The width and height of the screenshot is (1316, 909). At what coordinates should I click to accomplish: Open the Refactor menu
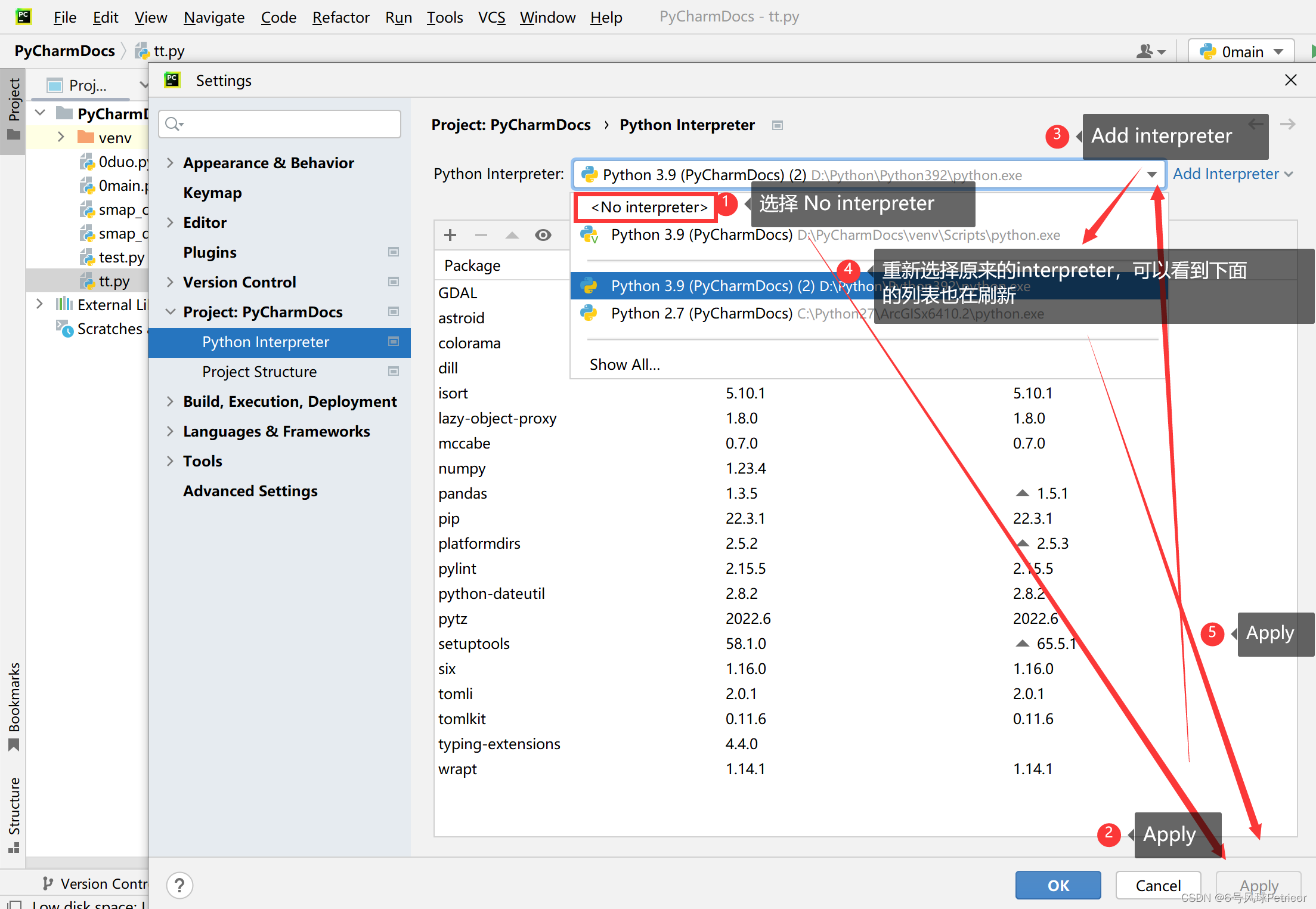(340, 17)
